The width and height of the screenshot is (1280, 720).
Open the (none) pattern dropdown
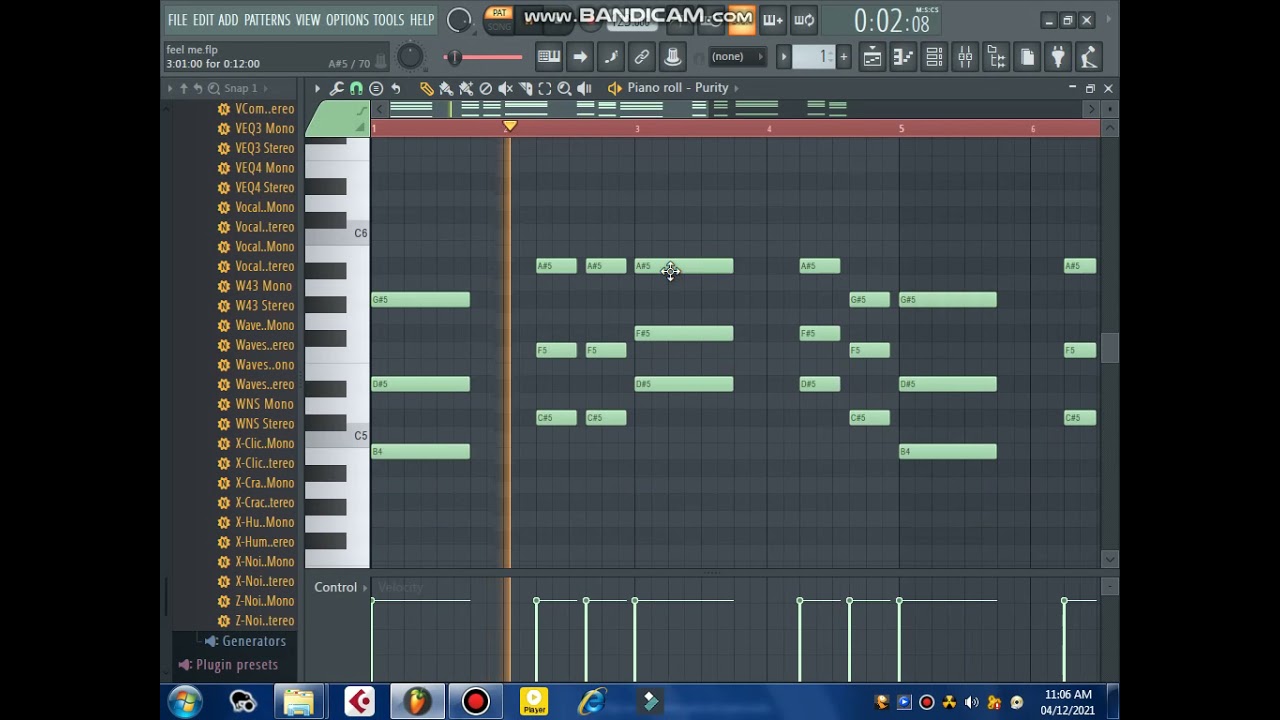(738, 57)
